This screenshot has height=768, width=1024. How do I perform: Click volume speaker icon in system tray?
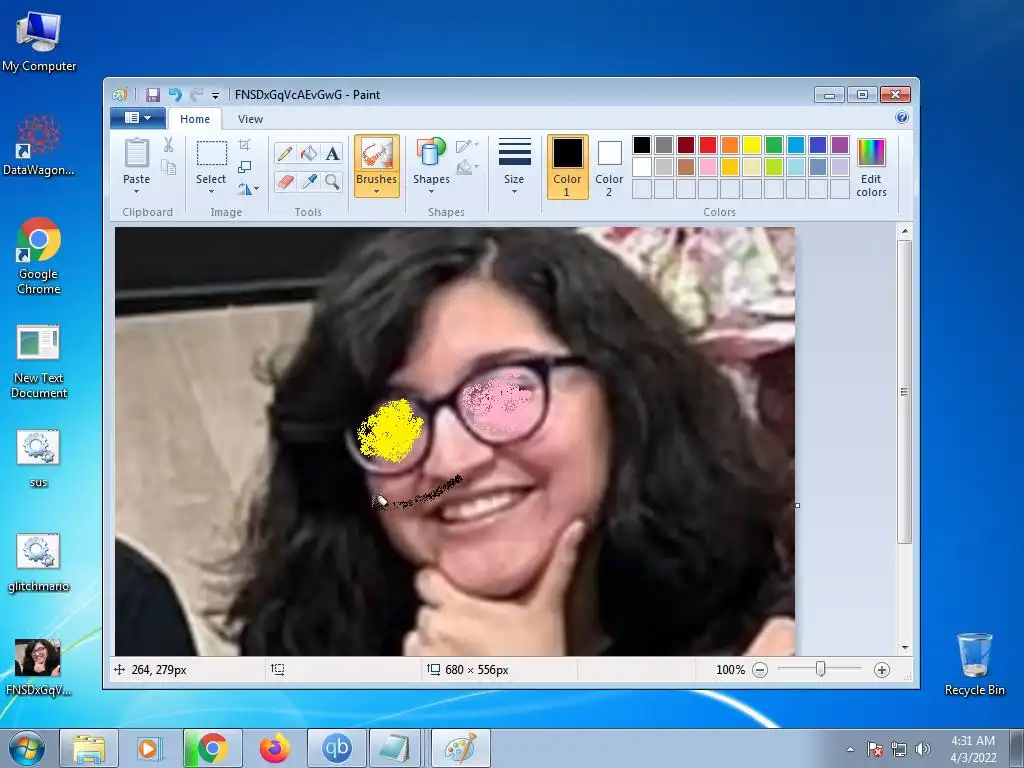[x=923, y=749]
